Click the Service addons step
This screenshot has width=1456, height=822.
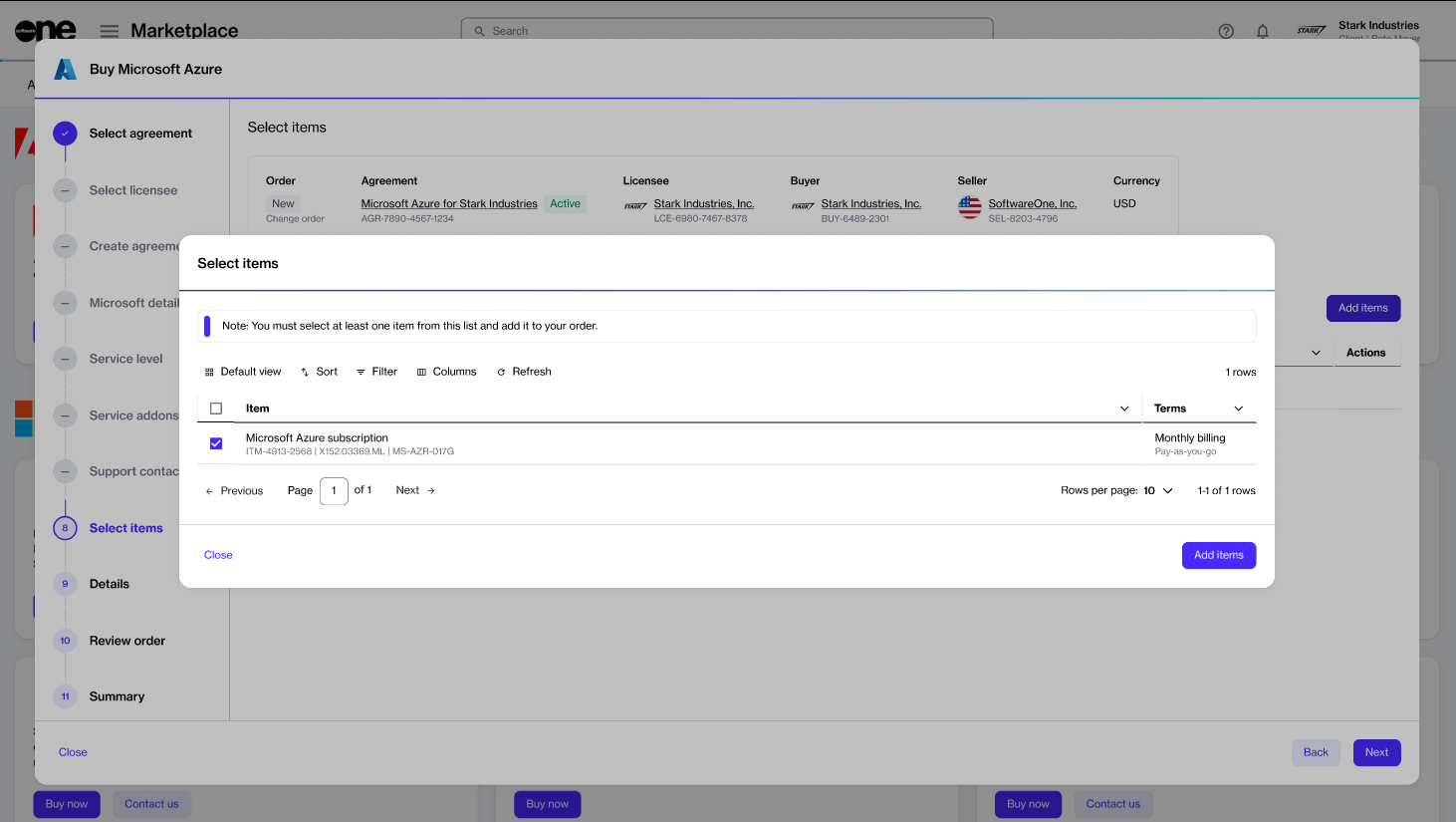click(134, 415)
